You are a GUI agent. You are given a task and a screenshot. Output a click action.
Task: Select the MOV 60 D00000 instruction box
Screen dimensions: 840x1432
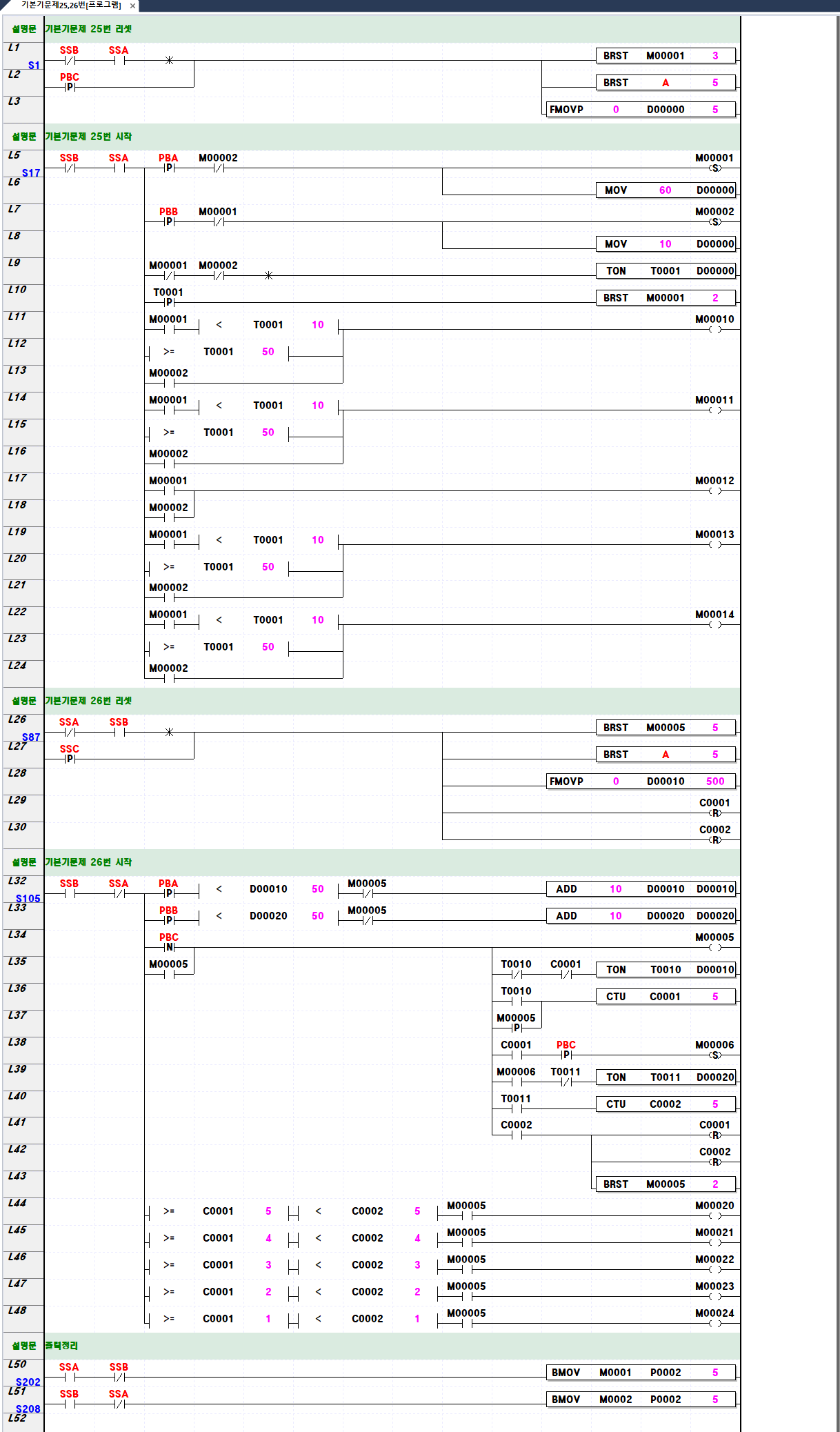pyautogui.click(x=666, y=190)
